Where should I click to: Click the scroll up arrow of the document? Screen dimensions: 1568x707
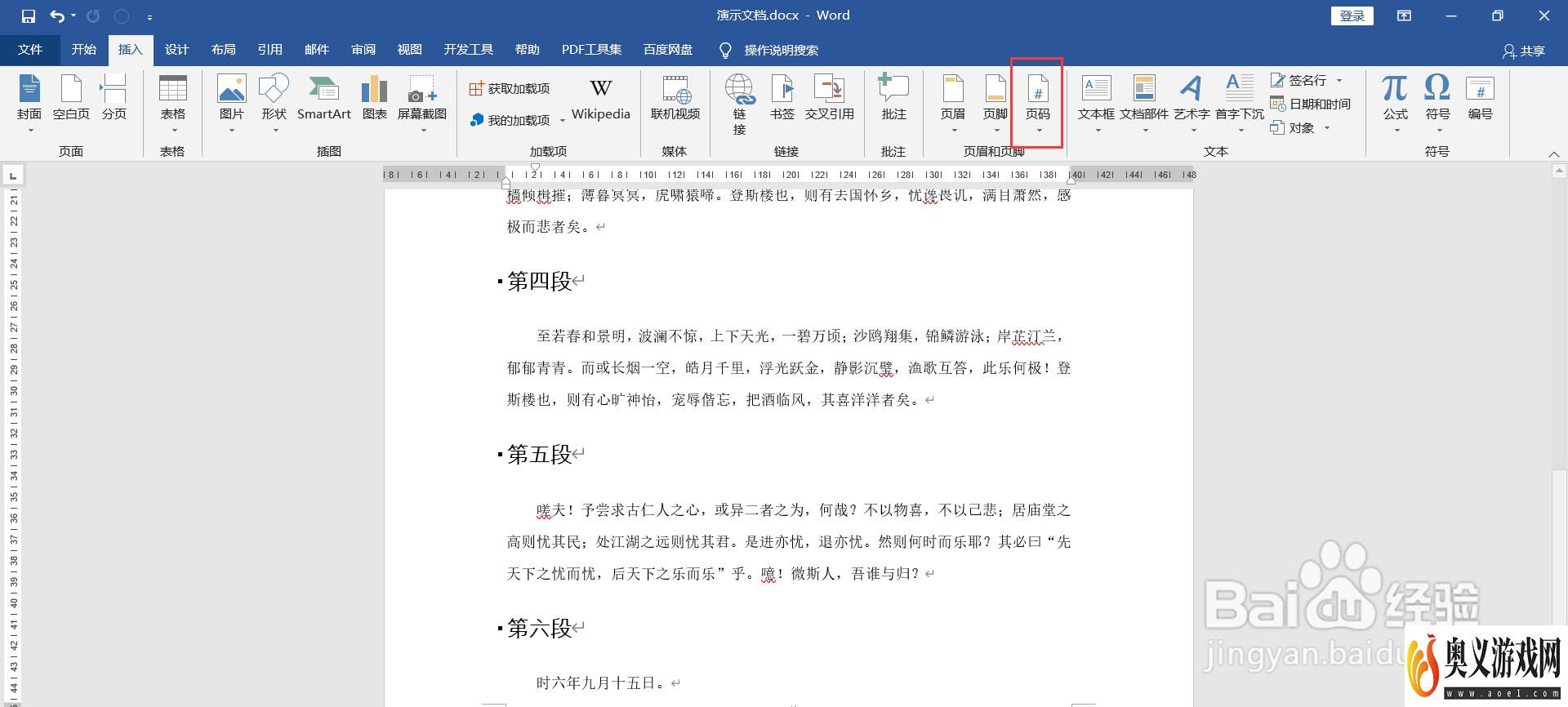1559,171
